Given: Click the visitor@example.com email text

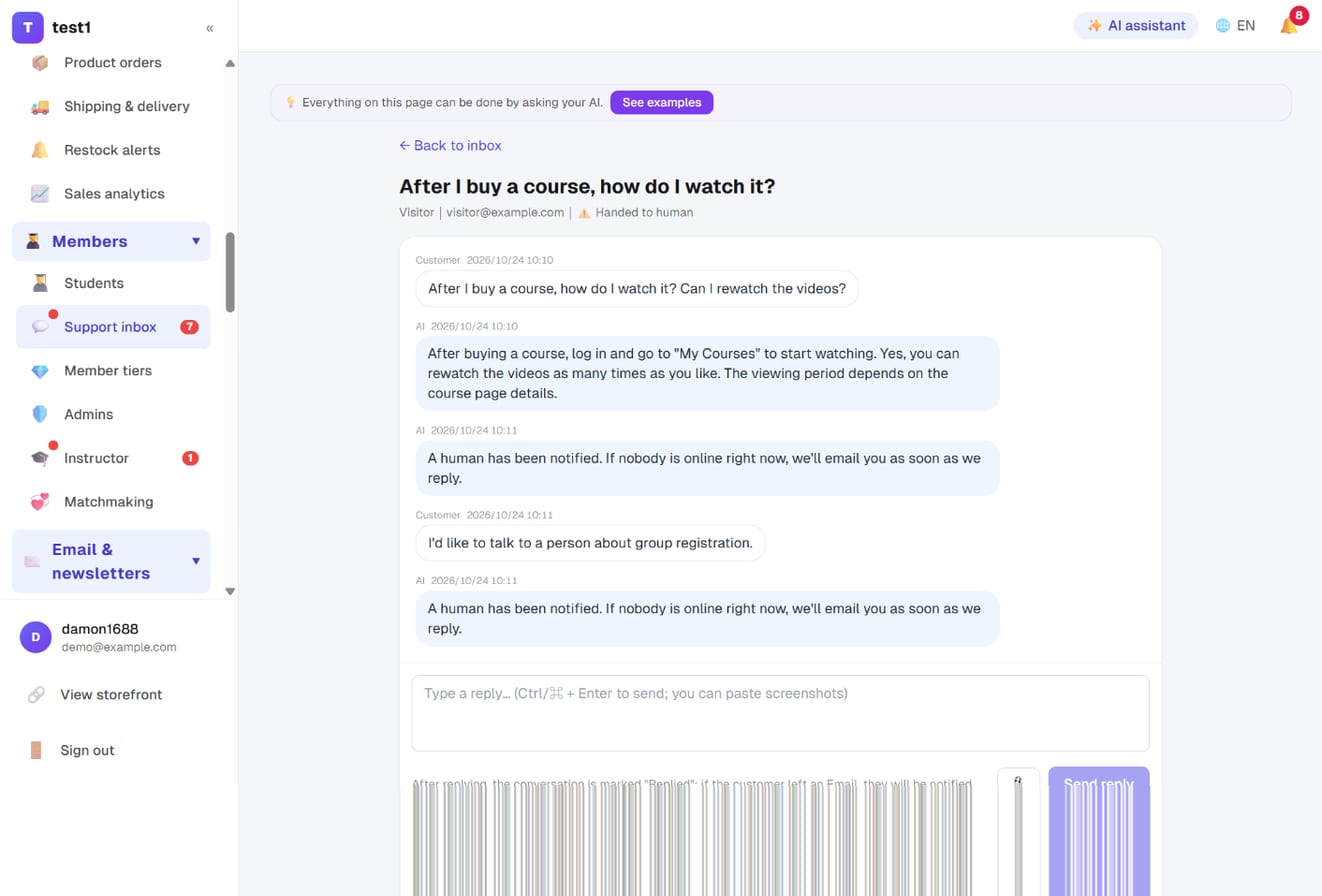Looking at the screenshot, I should (x=505, y=212).
